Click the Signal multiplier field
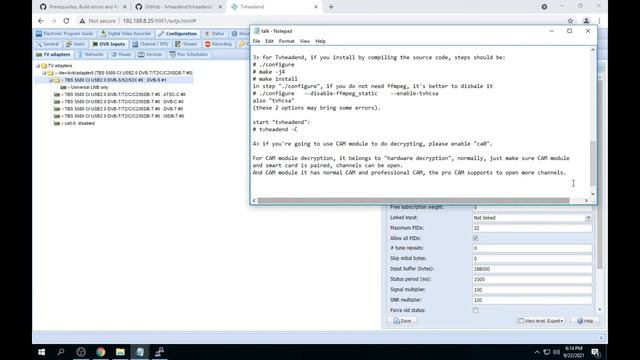640x360 pixels. point(532,289)
